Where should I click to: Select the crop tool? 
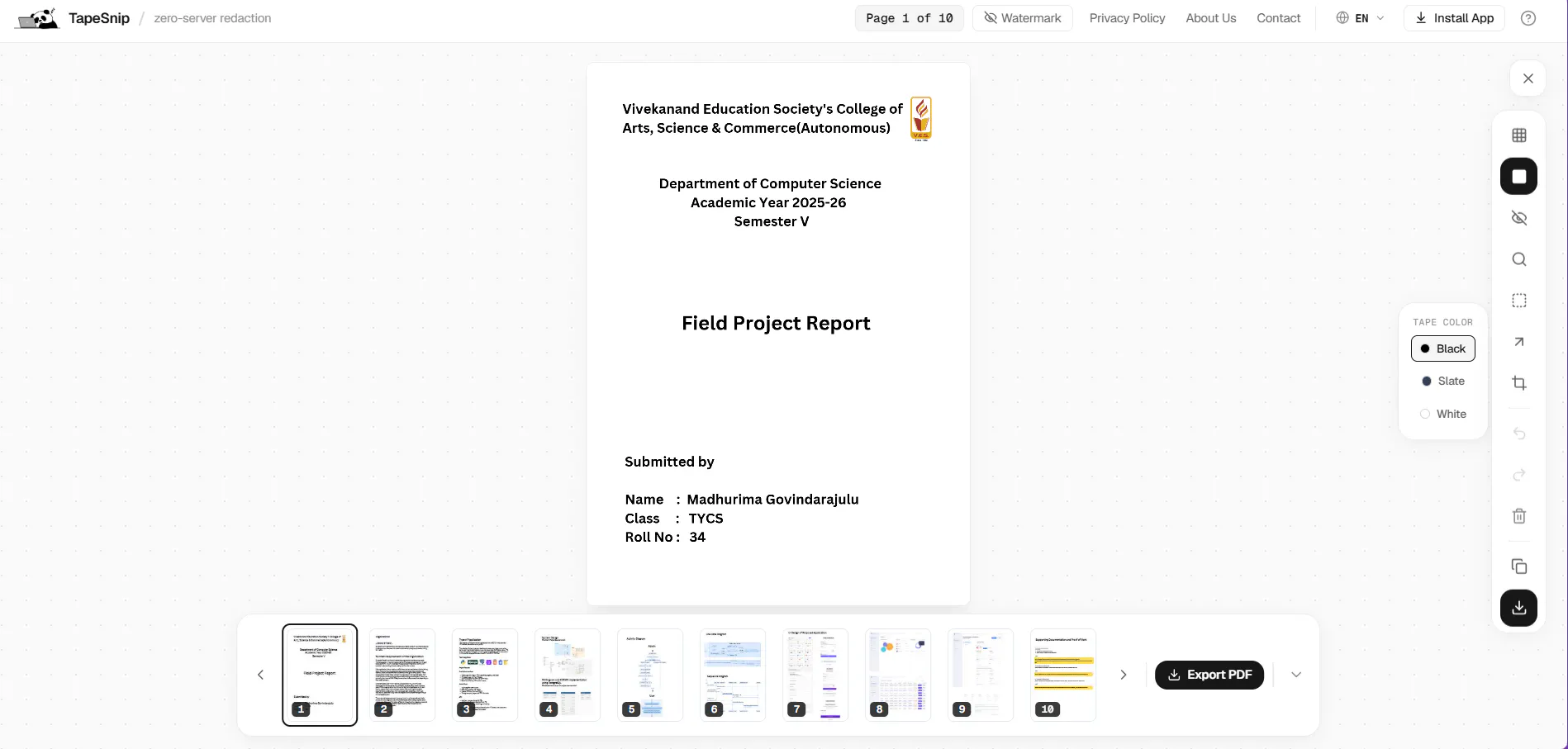[x=1519, y=383]
